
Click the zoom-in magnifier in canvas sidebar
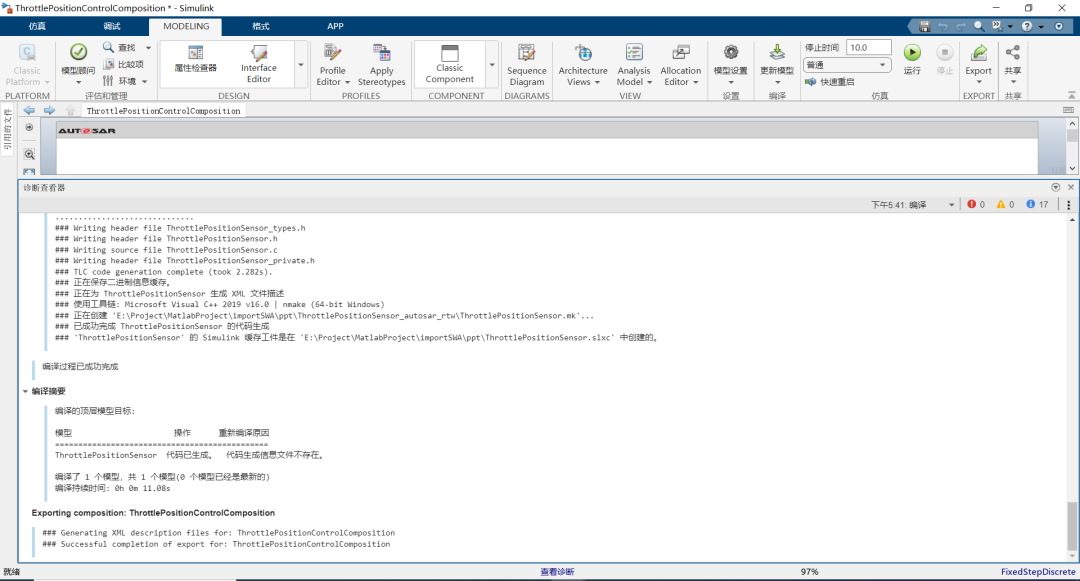[x=29, y=154]
